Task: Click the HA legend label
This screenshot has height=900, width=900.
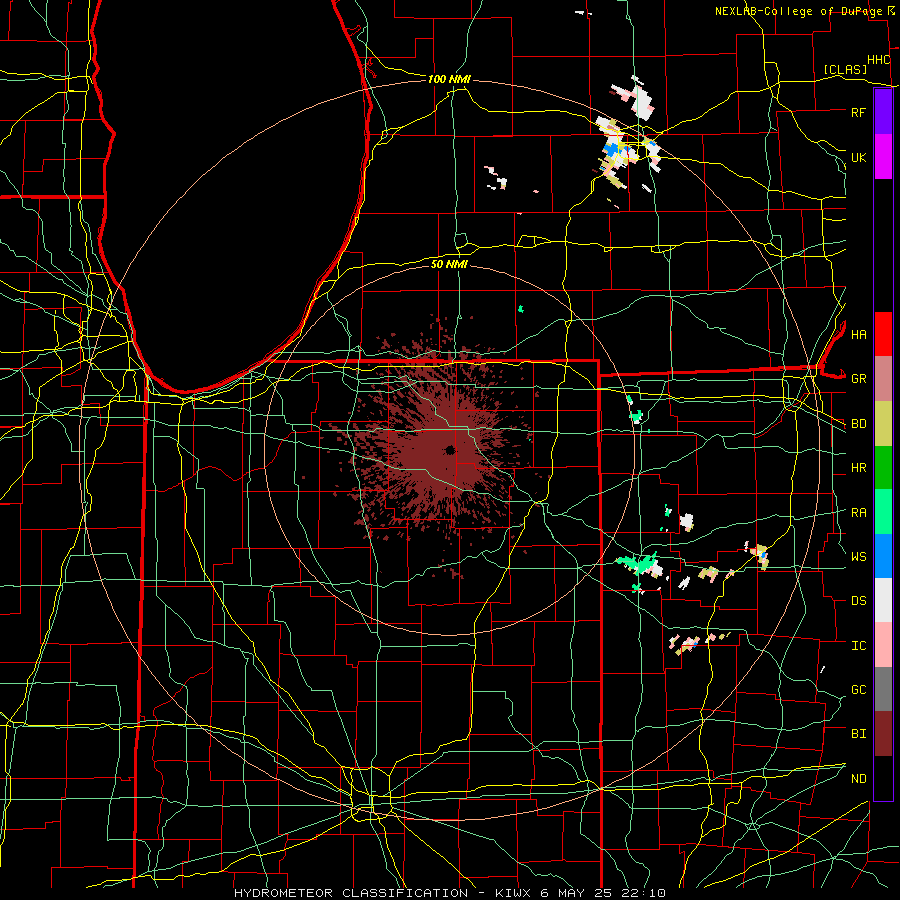Action: [x=858, y=334]
